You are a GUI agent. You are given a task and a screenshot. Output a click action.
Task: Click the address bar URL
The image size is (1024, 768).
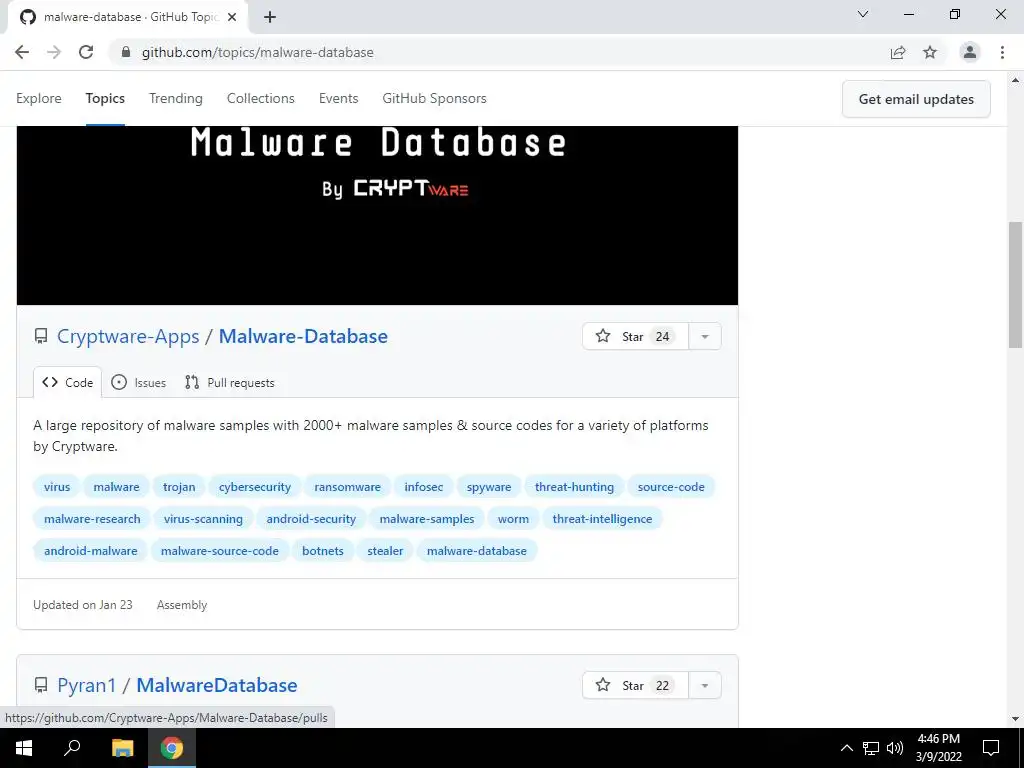tap(257, 52)
